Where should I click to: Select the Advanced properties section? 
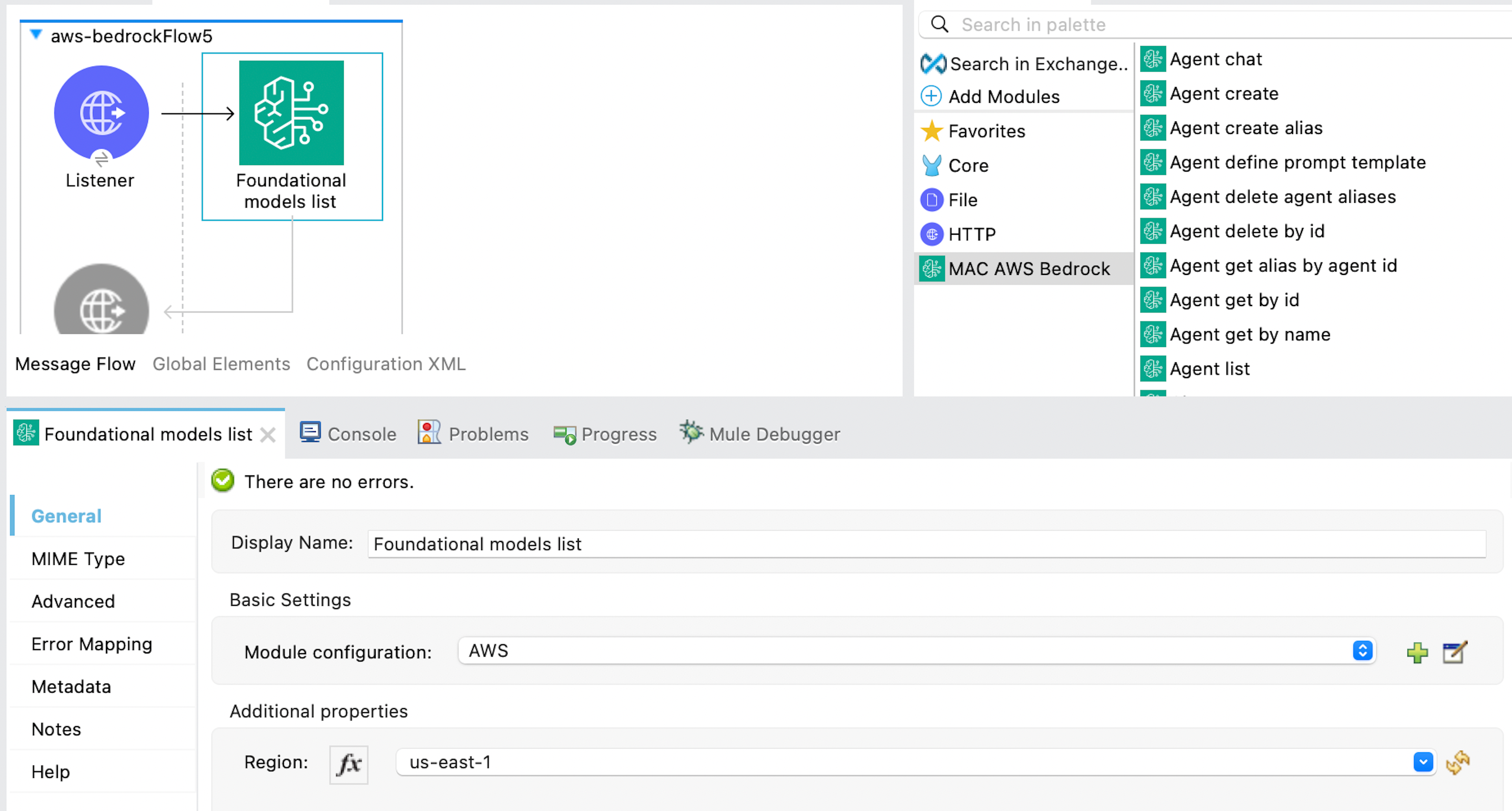coord(103,601)
